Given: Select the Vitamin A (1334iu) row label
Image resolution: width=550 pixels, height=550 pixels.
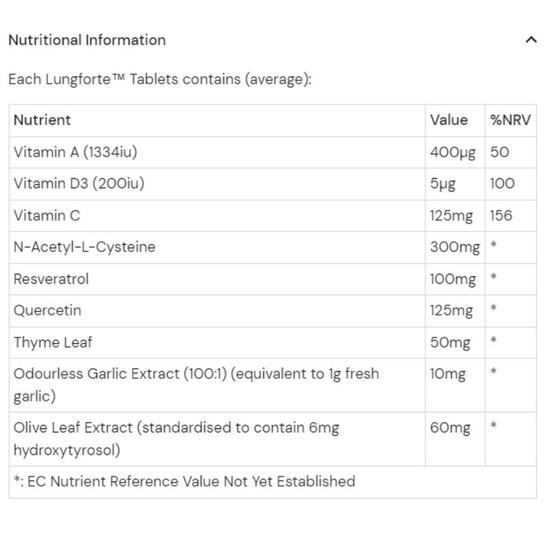Looking at the screenshot, I should 75,152.
